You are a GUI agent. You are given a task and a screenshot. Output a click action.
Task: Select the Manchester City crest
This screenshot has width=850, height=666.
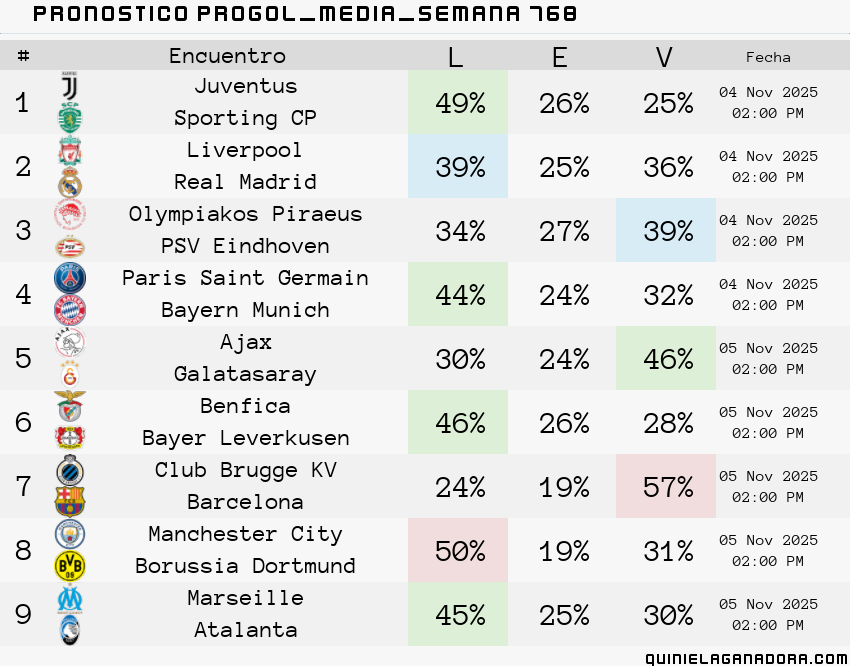coord(70,534)
